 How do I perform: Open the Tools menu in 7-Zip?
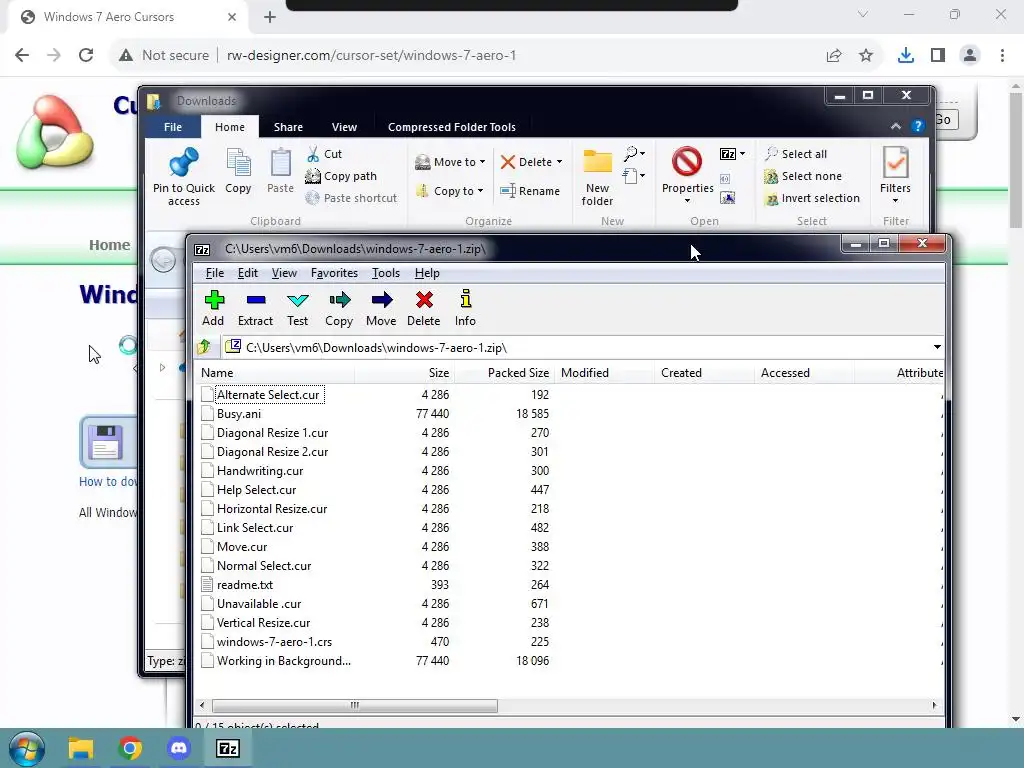(386, 273)
